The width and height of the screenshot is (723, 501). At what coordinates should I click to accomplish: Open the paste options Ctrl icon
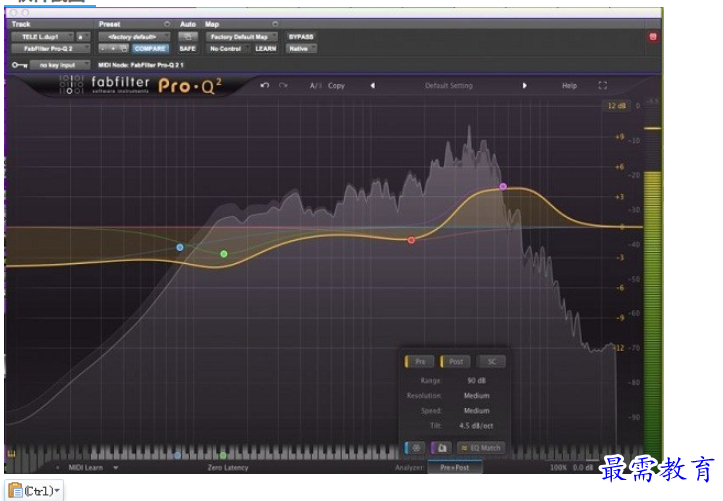click(x=34, y=490)
